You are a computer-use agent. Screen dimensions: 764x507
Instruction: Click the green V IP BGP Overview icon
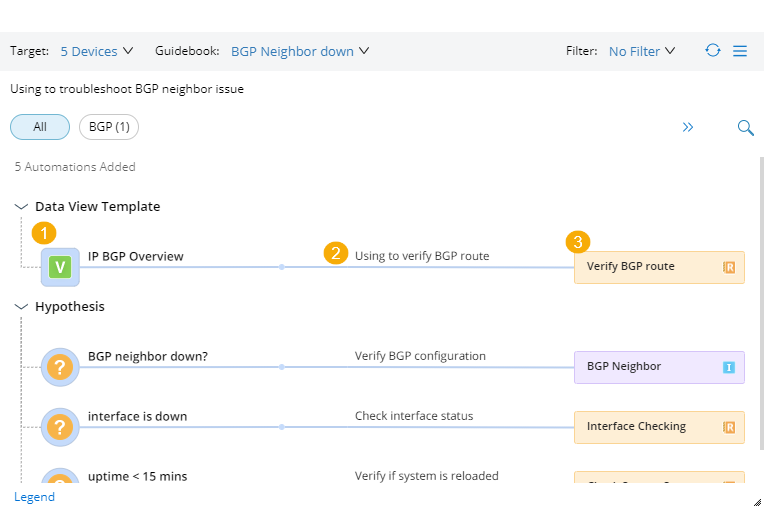[x=60, y=267]
